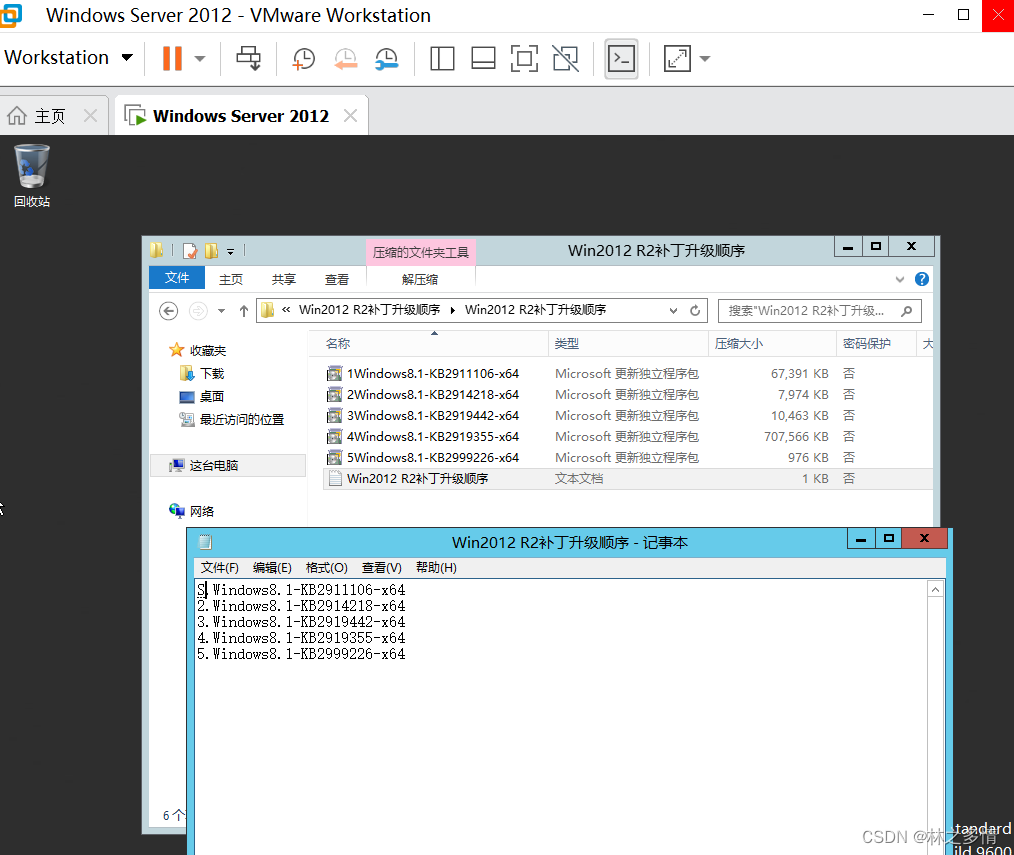The image size is (1014, 855).
Task: Pause the virtual machine from the toolbar
Action: tap(172, 58)
